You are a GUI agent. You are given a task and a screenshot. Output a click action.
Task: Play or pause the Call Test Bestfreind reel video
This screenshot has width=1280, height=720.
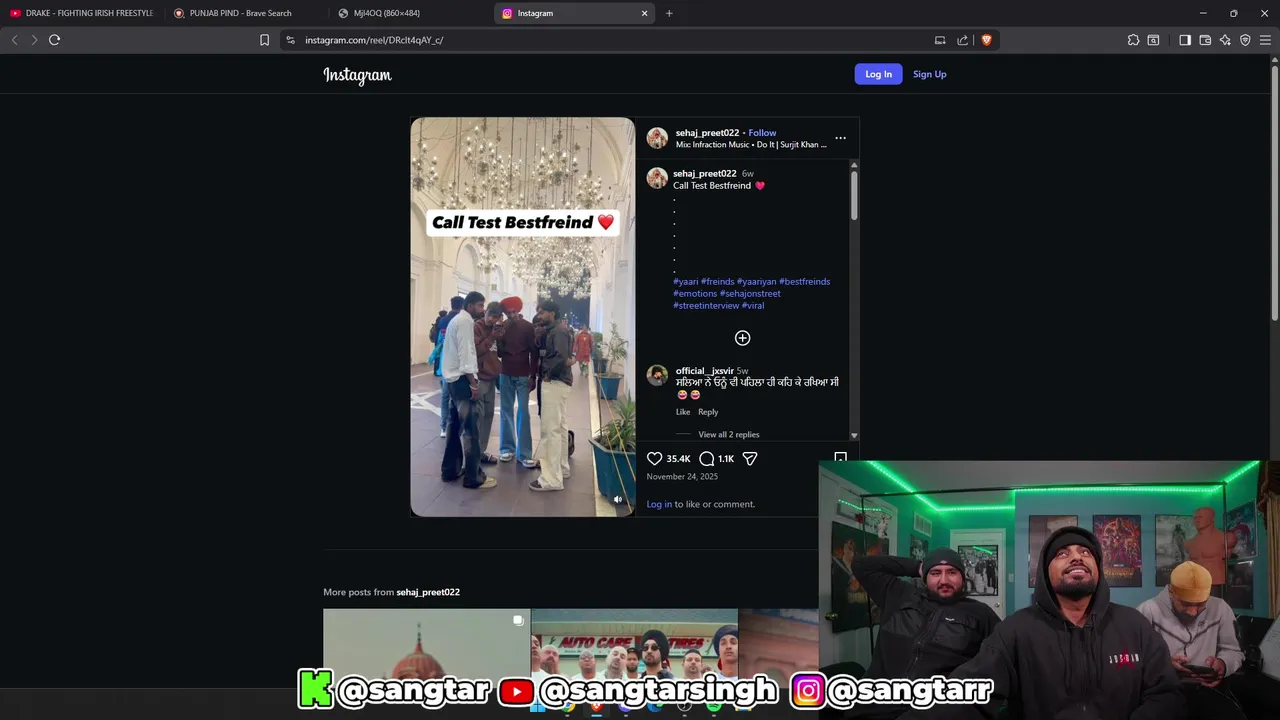point(522,317)
